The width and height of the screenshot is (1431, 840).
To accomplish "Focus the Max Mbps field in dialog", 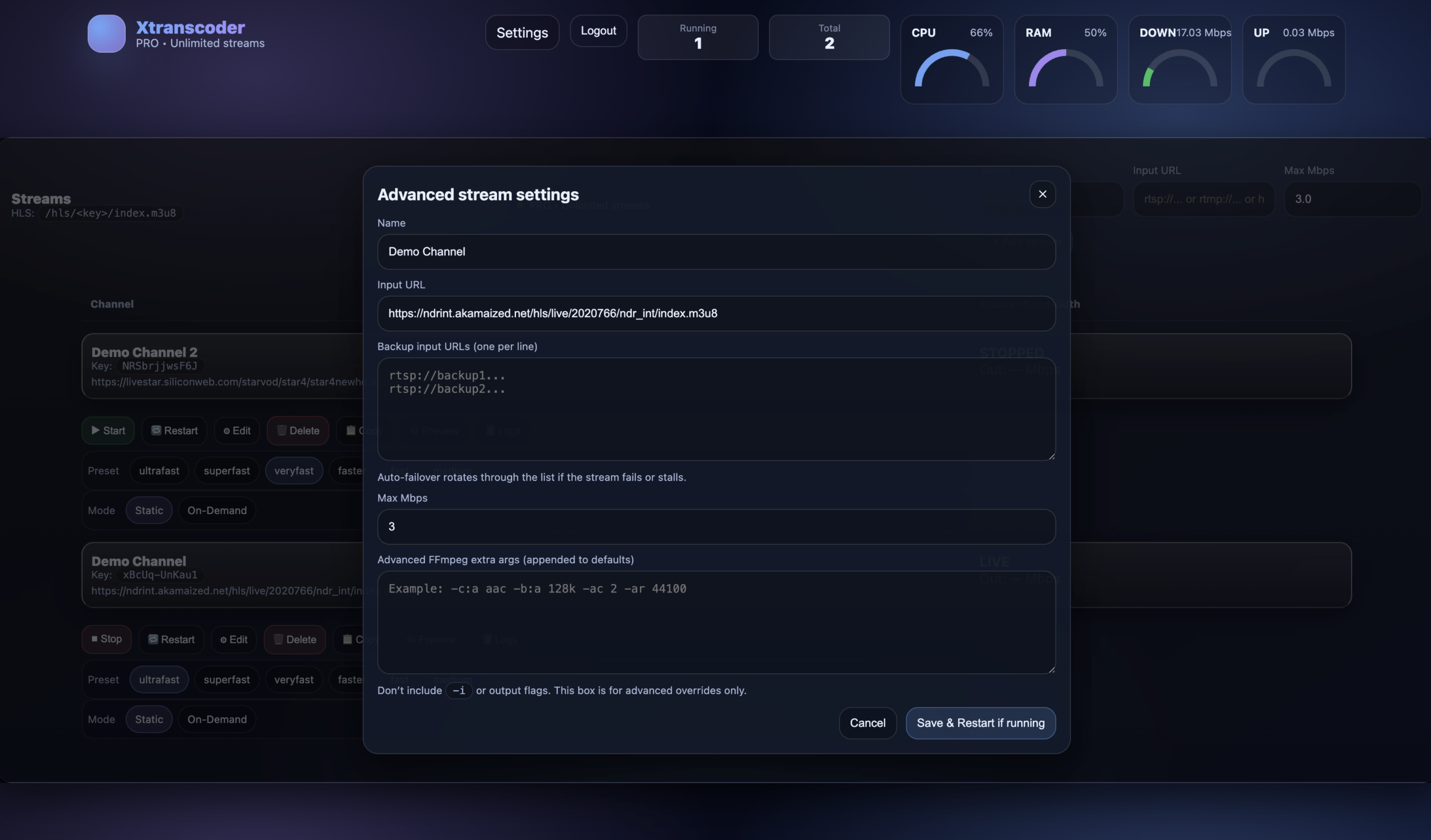I will 716,526.
